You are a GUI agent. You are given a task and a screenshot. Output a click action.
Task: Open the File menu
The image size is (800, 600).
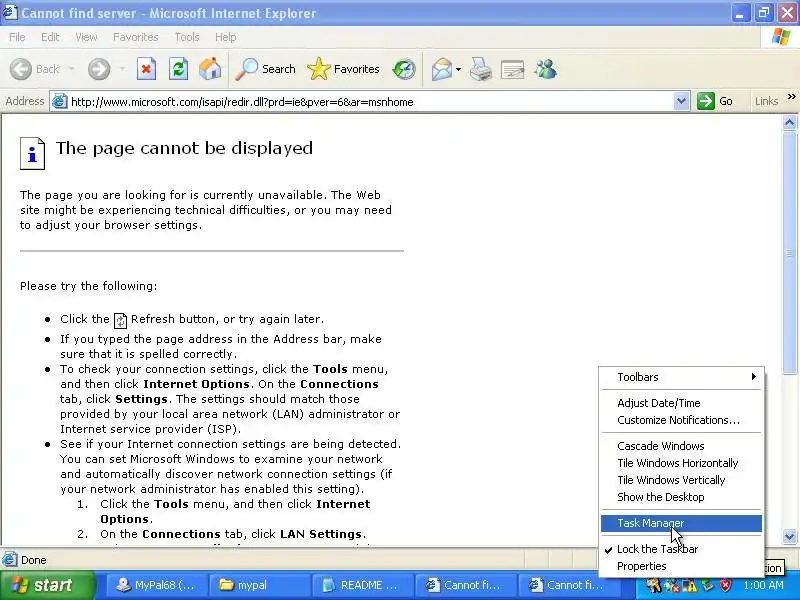17,37
